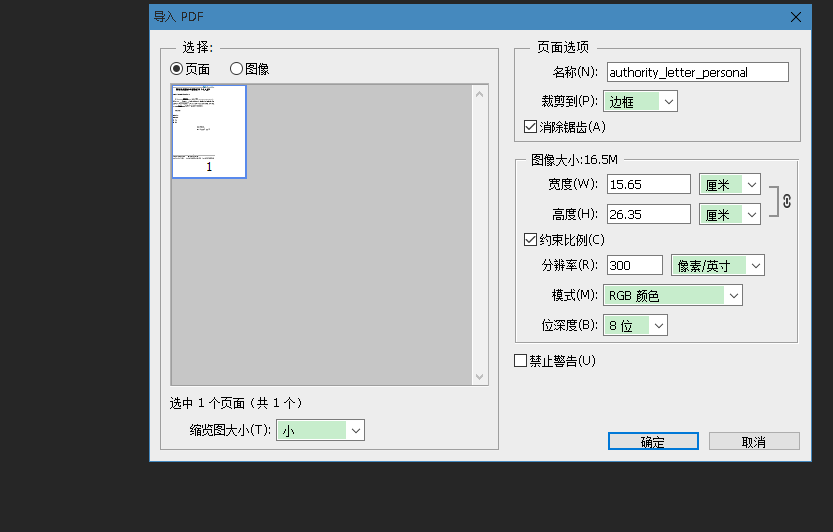Open the 缩览图大小 dropdown

point(320,430)
